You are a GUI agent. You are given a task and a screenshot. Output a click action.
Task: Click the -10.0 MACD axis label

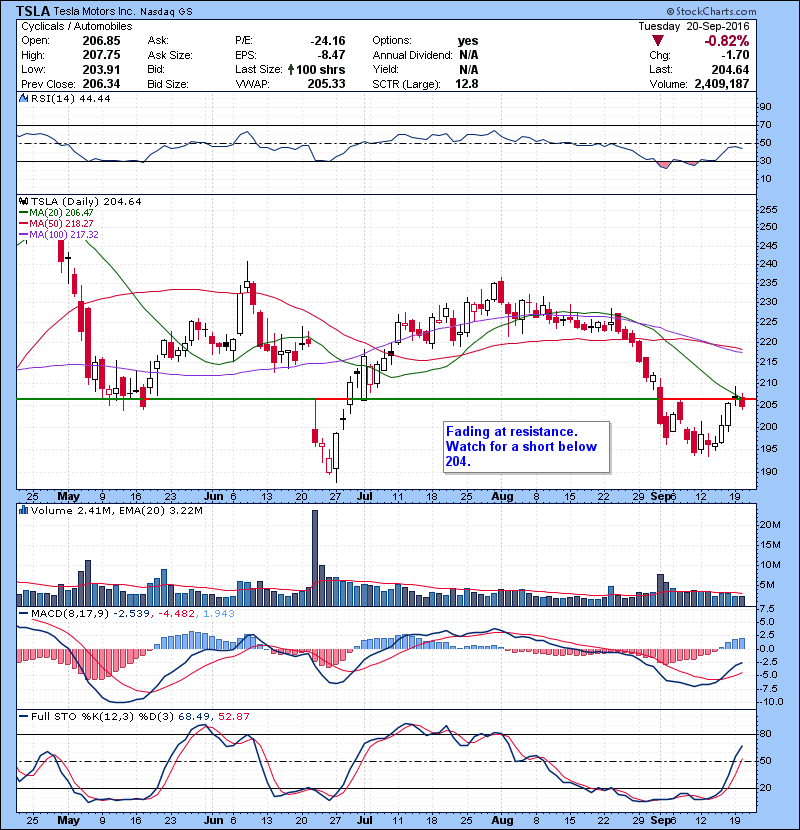771,702
